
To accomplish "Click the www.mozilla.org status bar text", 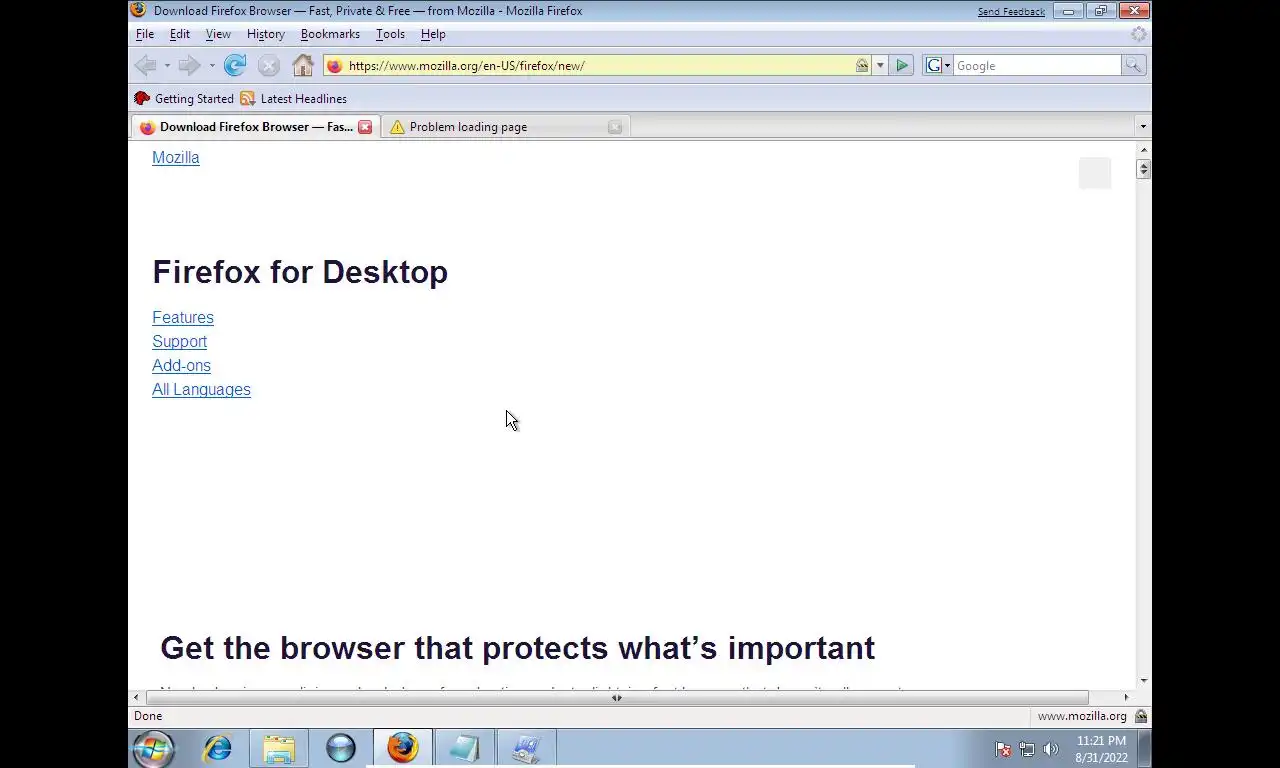I will click(1082, 716).
